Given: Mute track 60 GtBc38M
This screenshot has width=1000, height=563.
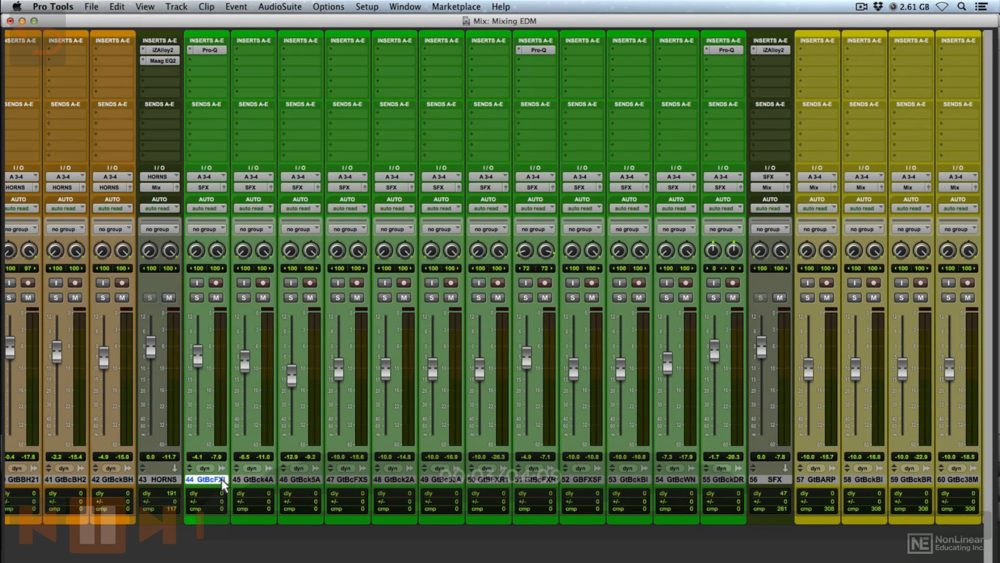Looking at the screenshot, I should coord(967,297).
